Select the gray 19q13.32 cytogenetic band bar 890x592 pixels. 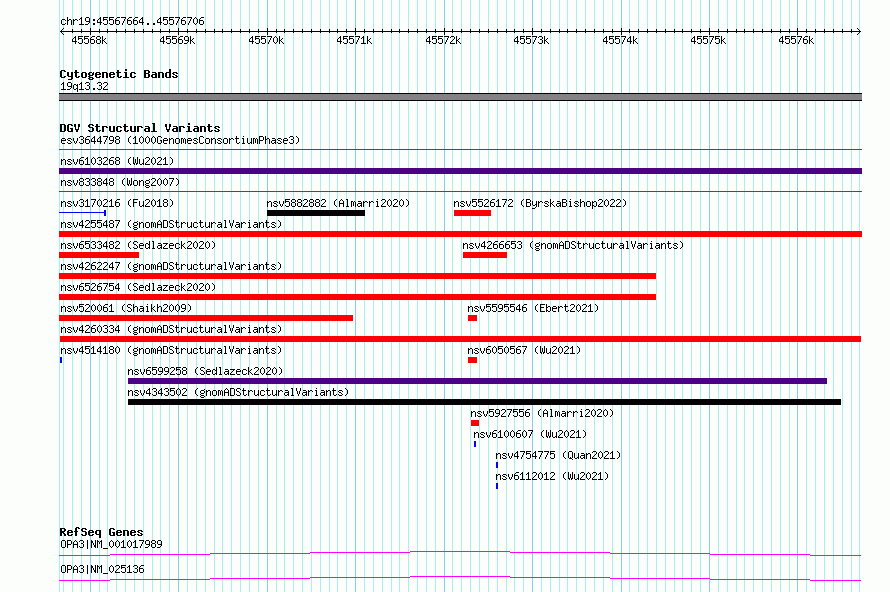[x=460, y=97]
